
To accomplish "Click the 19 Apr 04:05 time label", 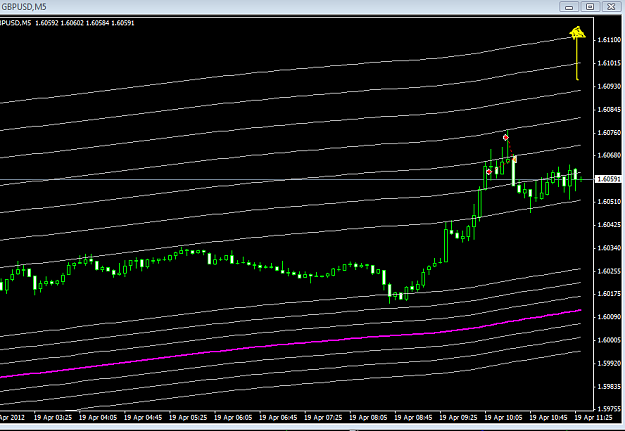I will point(98,417).
